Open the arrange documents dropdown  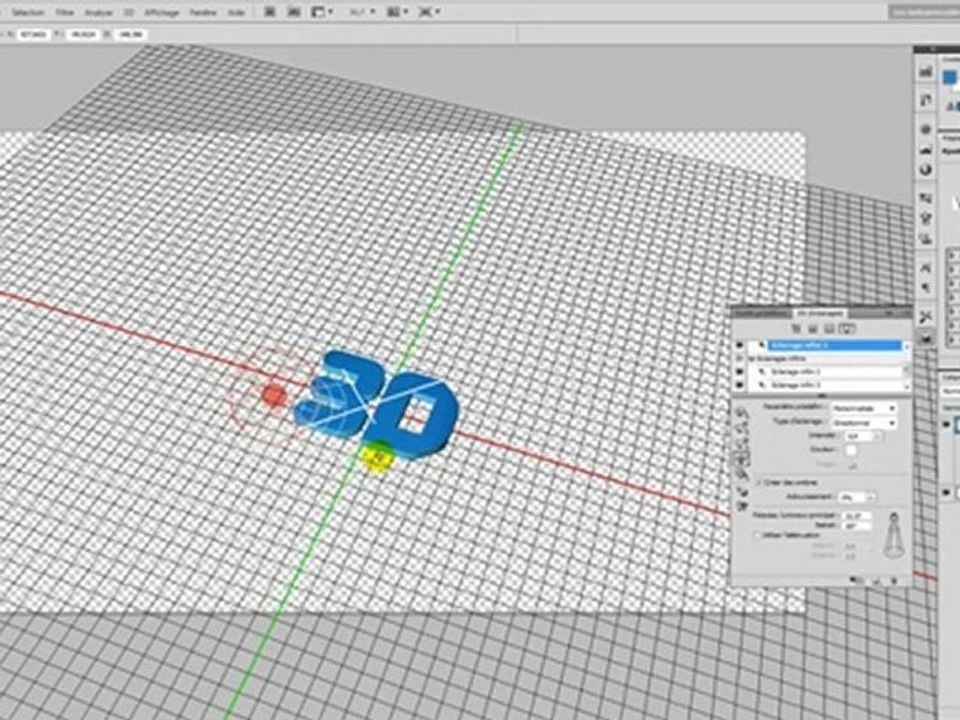[x=397, y=12]
